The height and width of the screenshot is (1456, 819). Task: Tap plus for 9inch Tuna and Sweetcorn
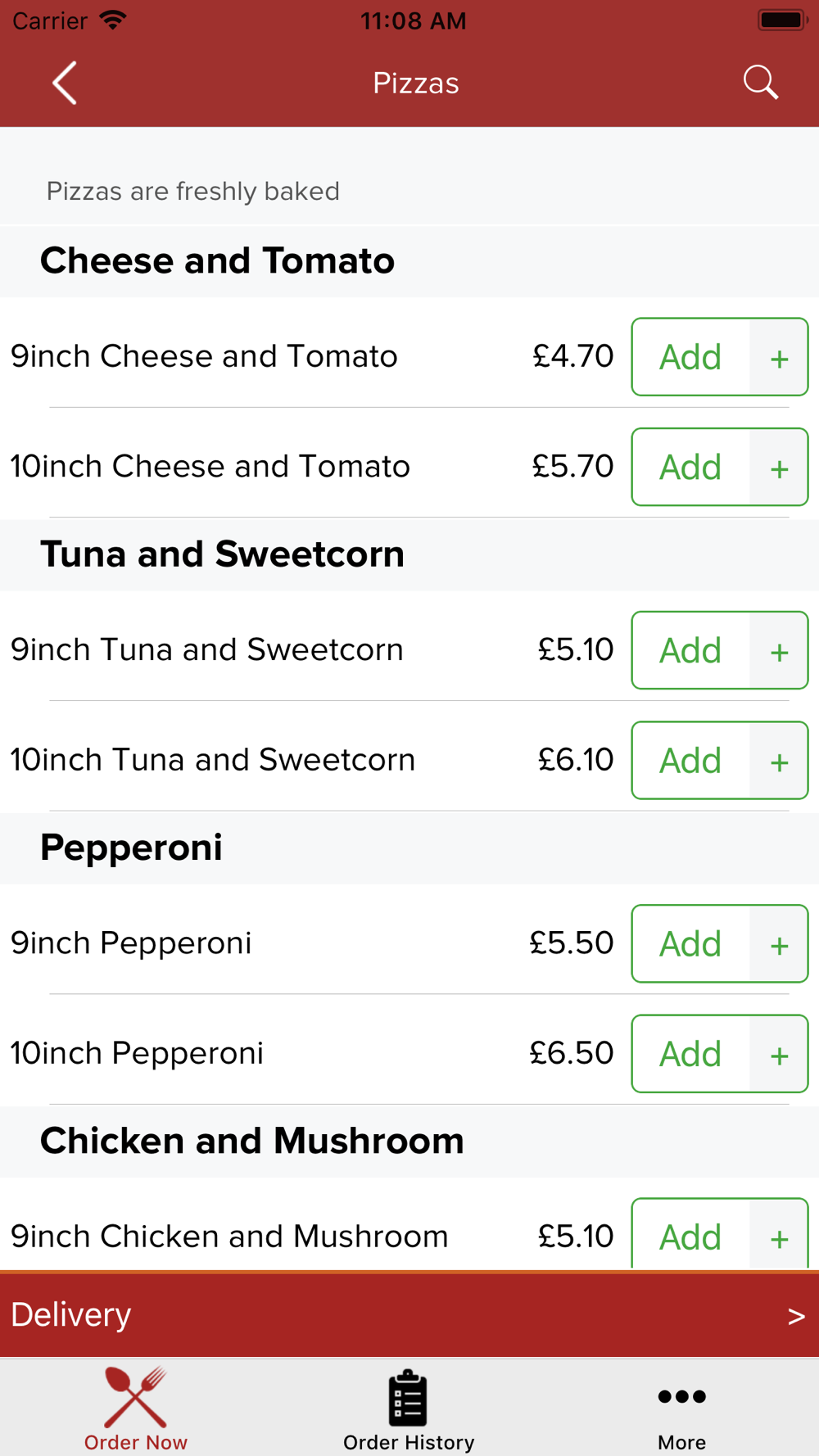779,651
